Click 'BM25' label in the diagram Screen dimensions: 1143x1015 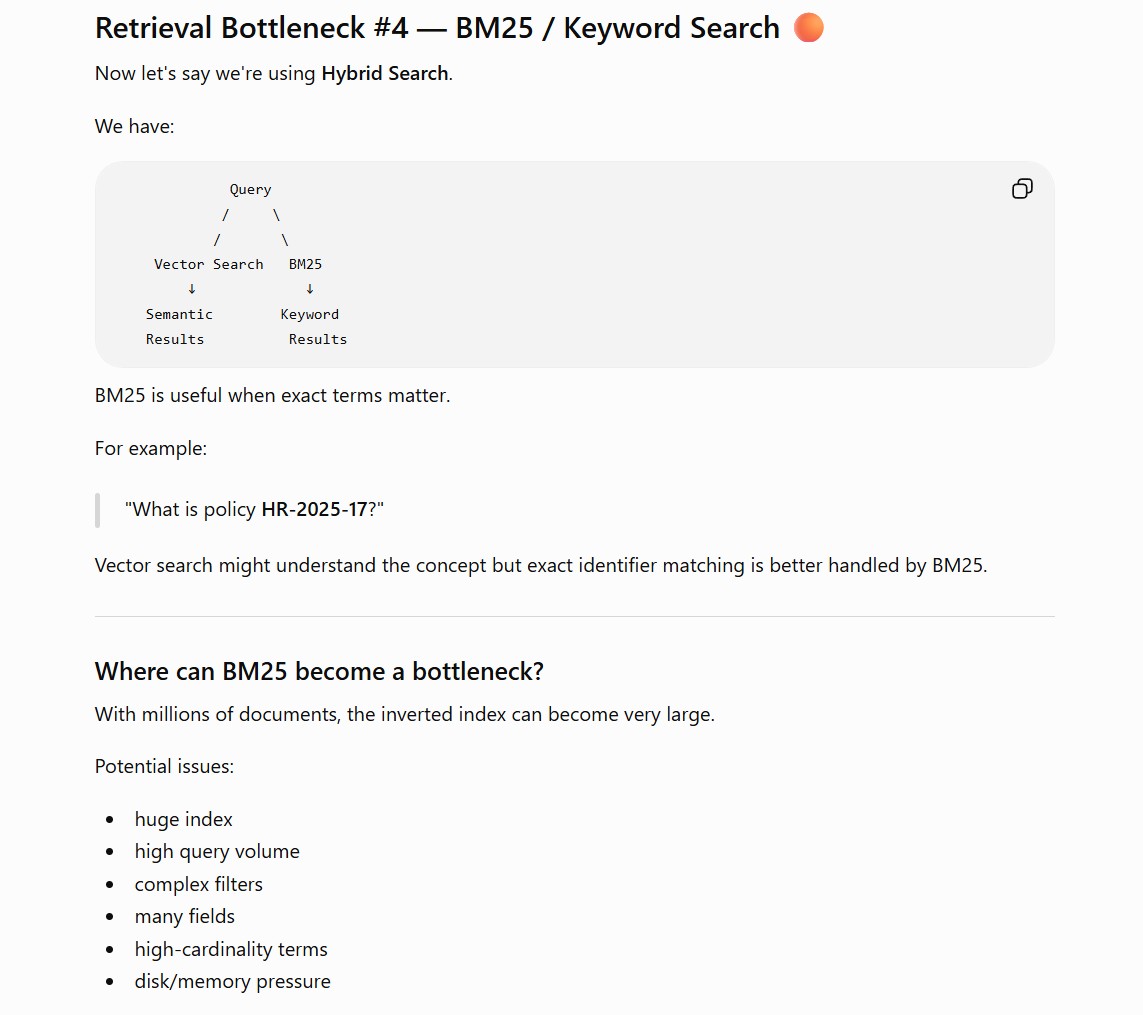point(305,264)
